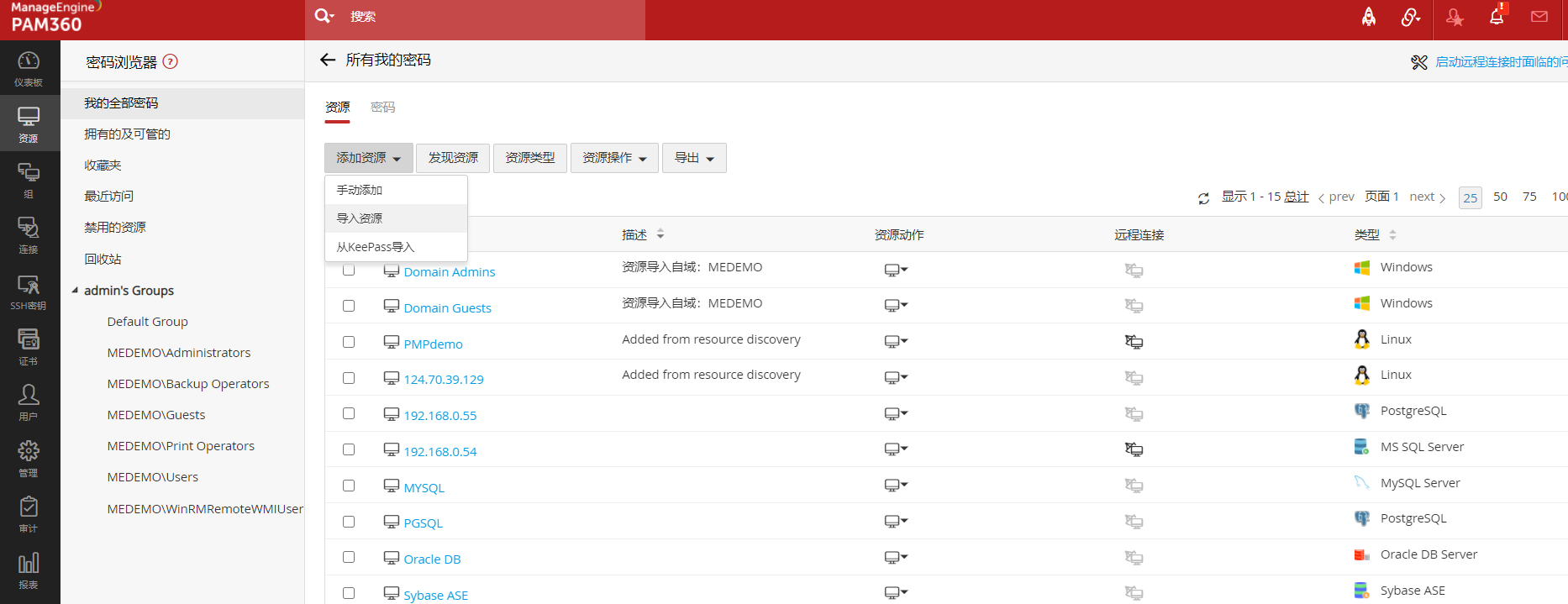Screen dimensions: 1568x604
Task: Switch to the 密码 tab
Action: click(382, 108)
